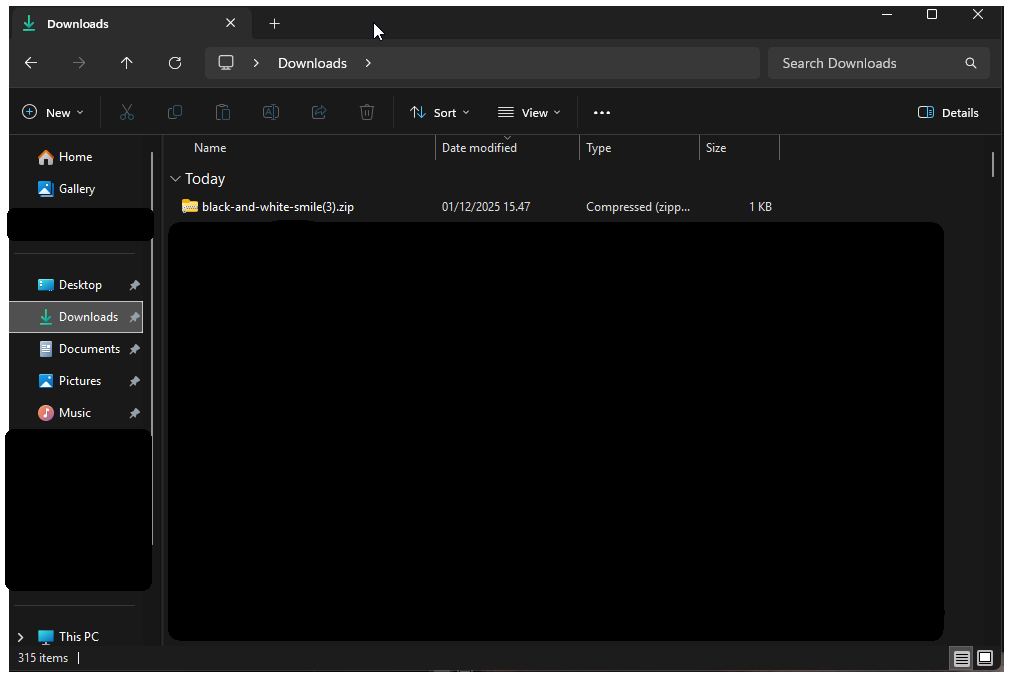This screenshot has height=682, width=1016.
Task: Open the See more ellipsis menu
Action: click(602, 113)
